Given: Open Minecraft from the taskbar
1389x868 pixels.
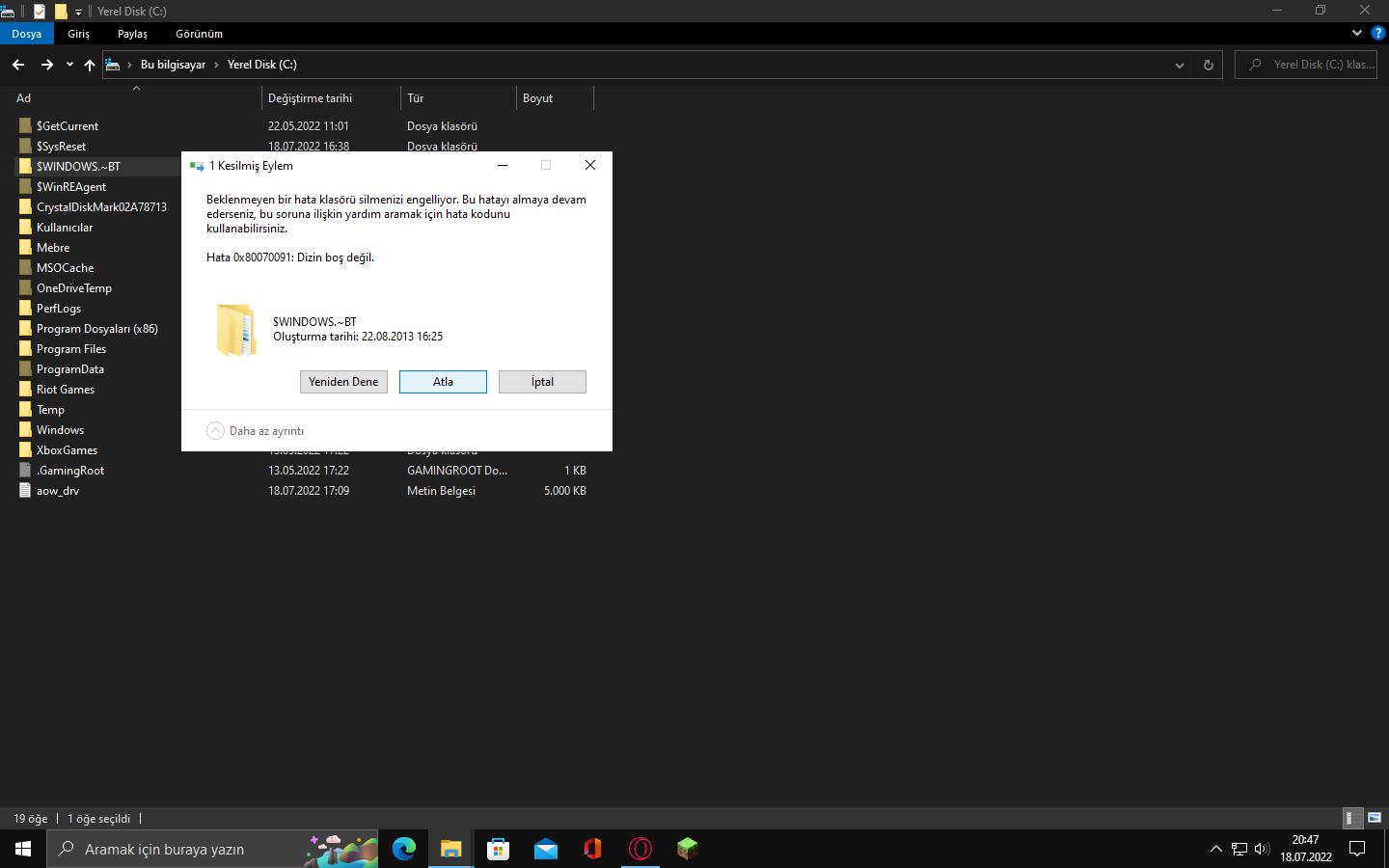Looking at the screenshot, I should [687, 849].
